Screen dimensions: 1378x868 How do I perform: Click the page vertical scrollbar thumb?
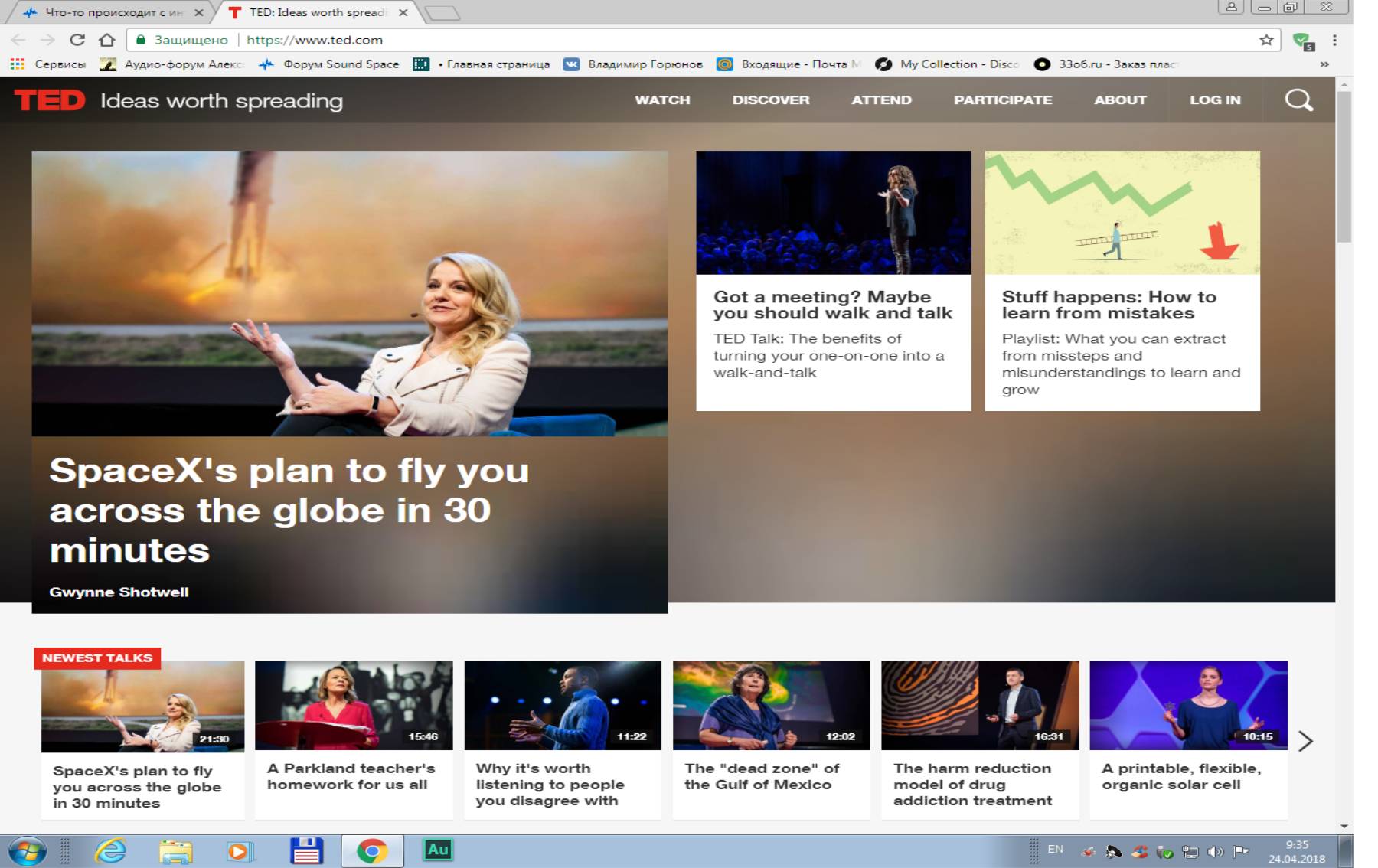1344,165
